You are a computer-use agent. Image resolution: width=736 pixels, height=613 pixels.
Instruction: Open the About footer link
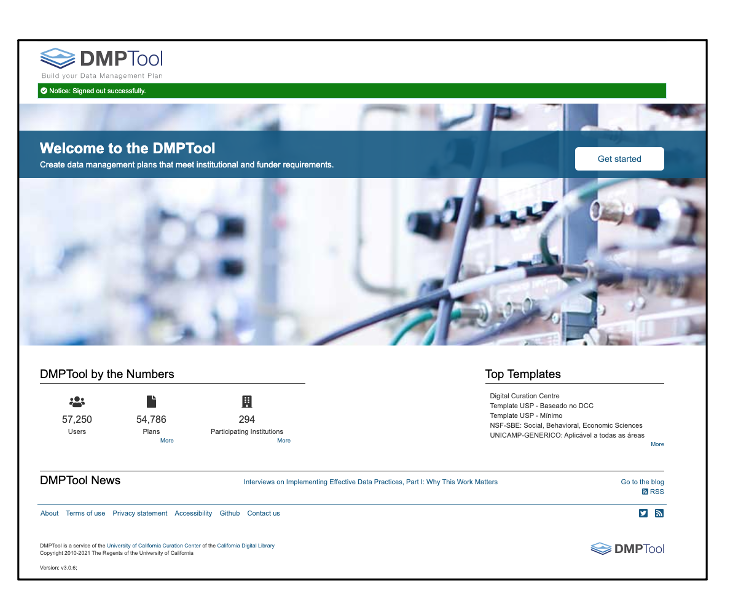pos(49,513)
